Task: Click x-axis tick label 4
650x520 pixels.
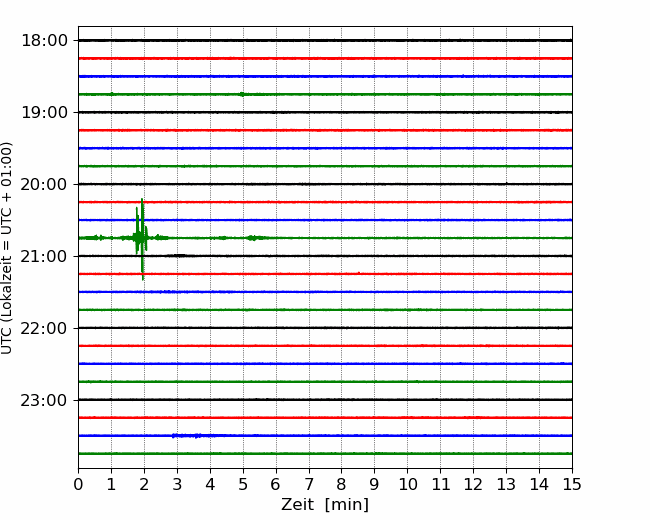Action: tap(210, 484)
